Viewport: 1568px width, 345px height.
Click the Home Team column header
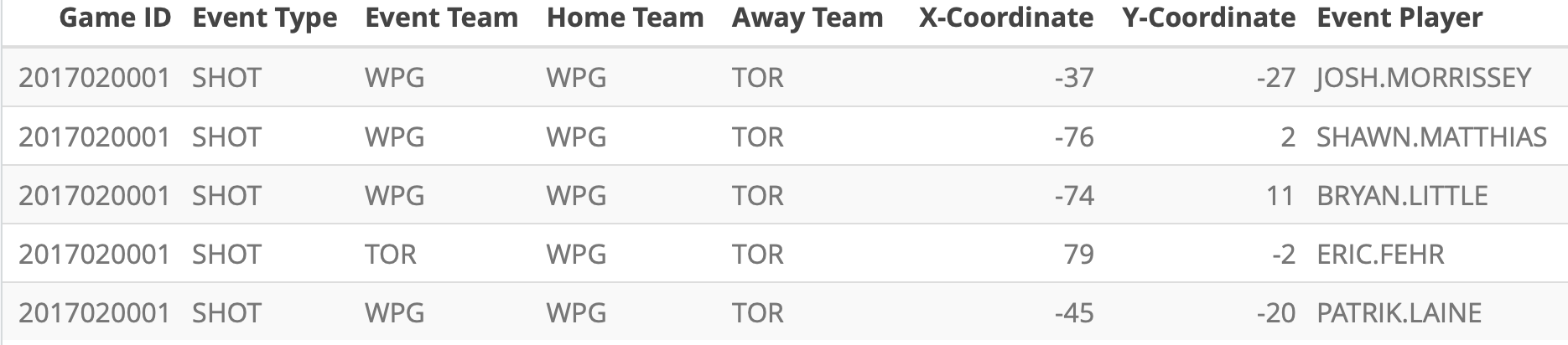pos(625,18)
